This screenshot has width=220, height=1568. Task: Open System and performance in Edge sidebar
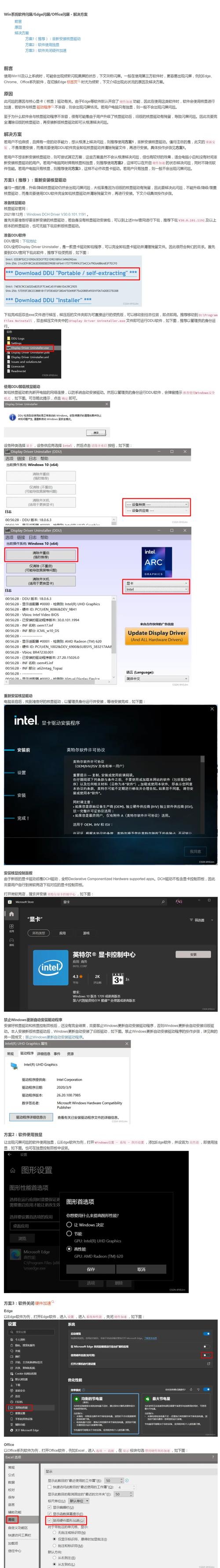[x=19, y=1407]
